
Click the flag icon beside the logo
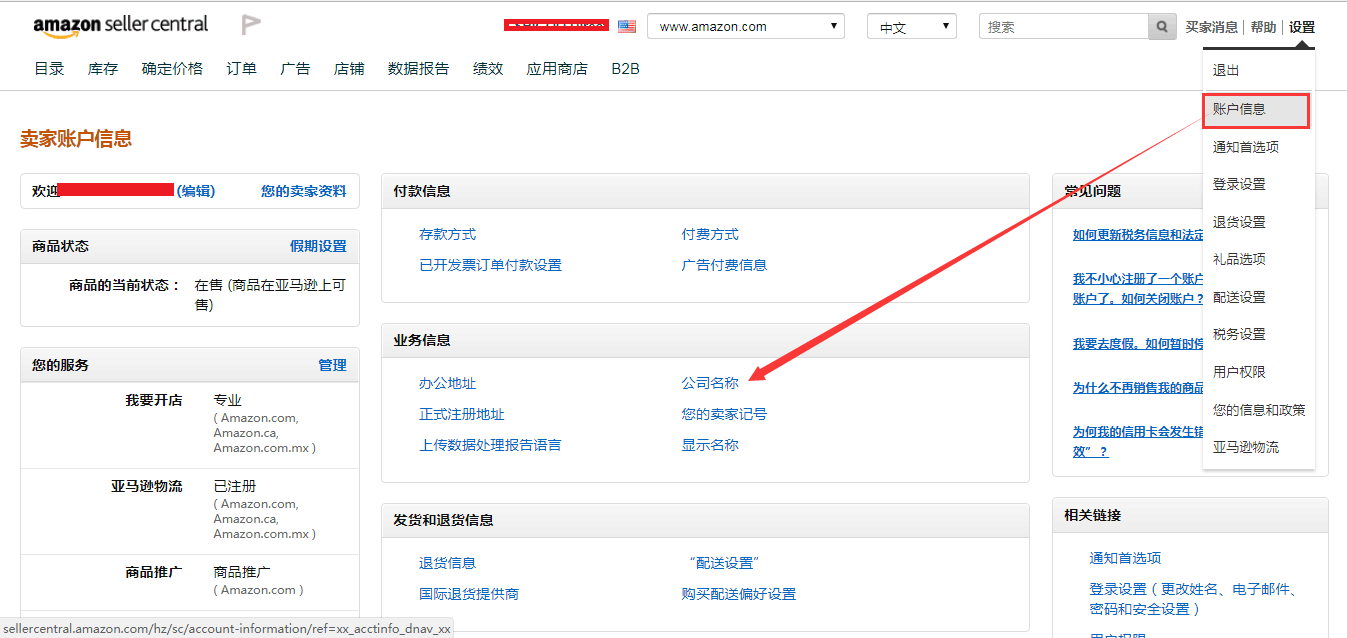coord(251,25)
